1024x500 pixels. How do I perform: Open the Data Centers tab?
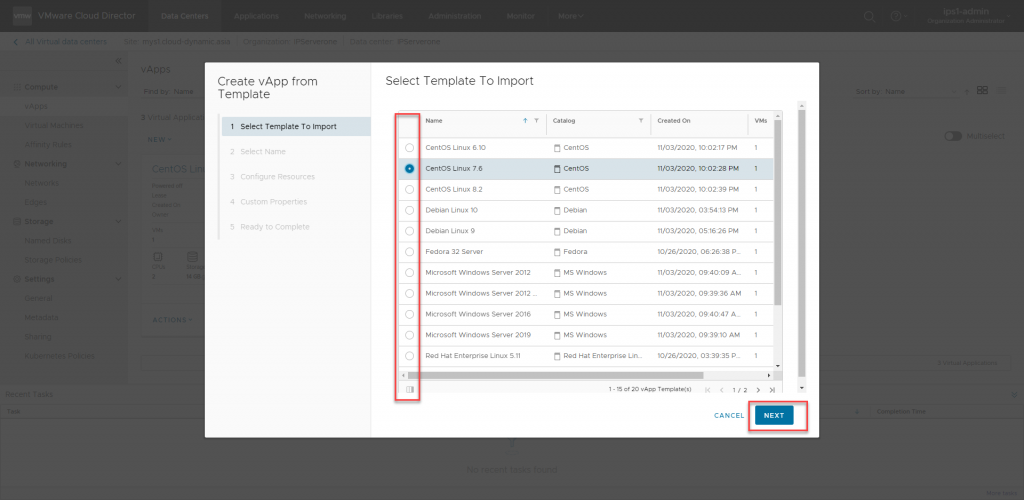coord(185,16)
